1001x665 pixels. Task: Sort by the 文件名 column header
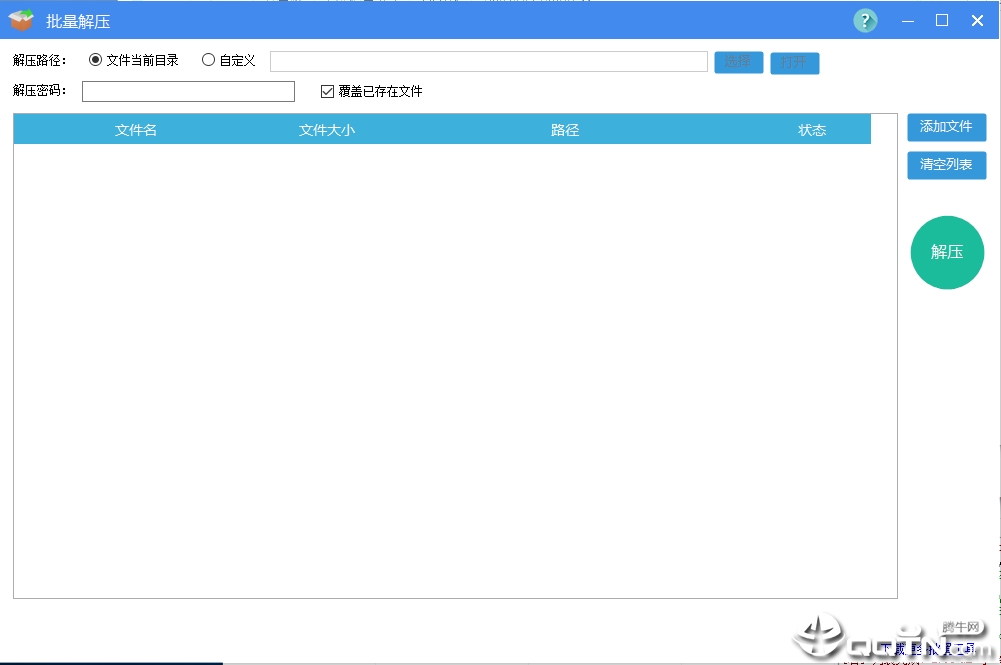pyautogui.click(x=135, y=130)
